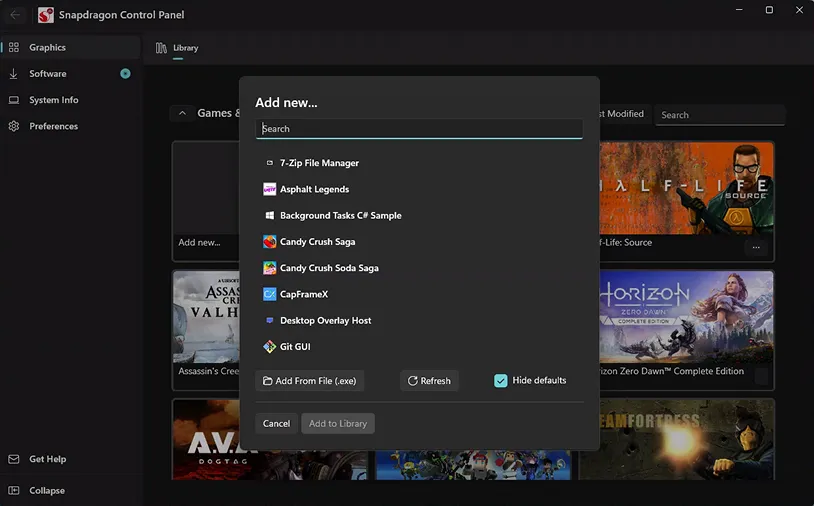
Task: Choose CapFrameX in the app list
Action: click(303, 294)
